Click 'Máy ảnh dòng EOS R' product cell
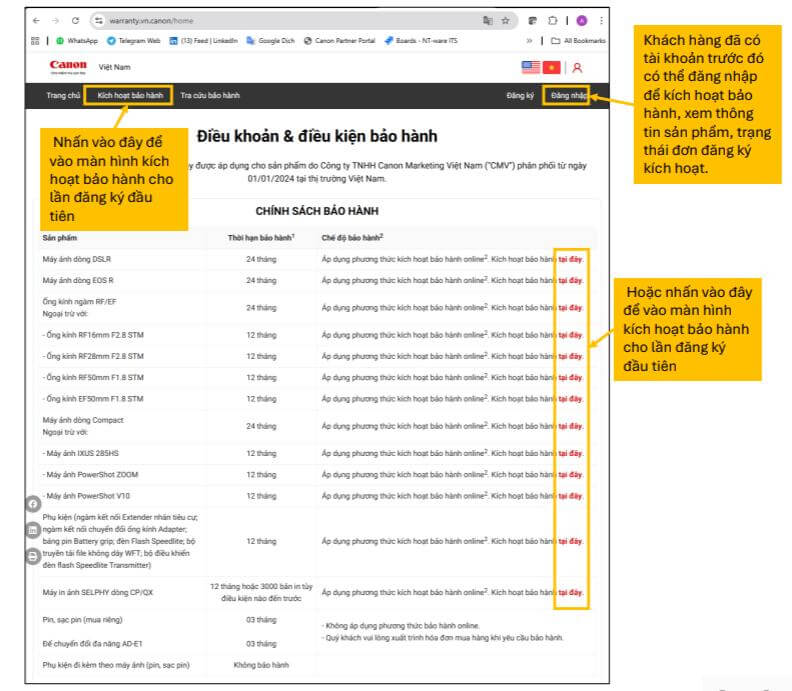 pyautogui.click(x=78, y=280)
